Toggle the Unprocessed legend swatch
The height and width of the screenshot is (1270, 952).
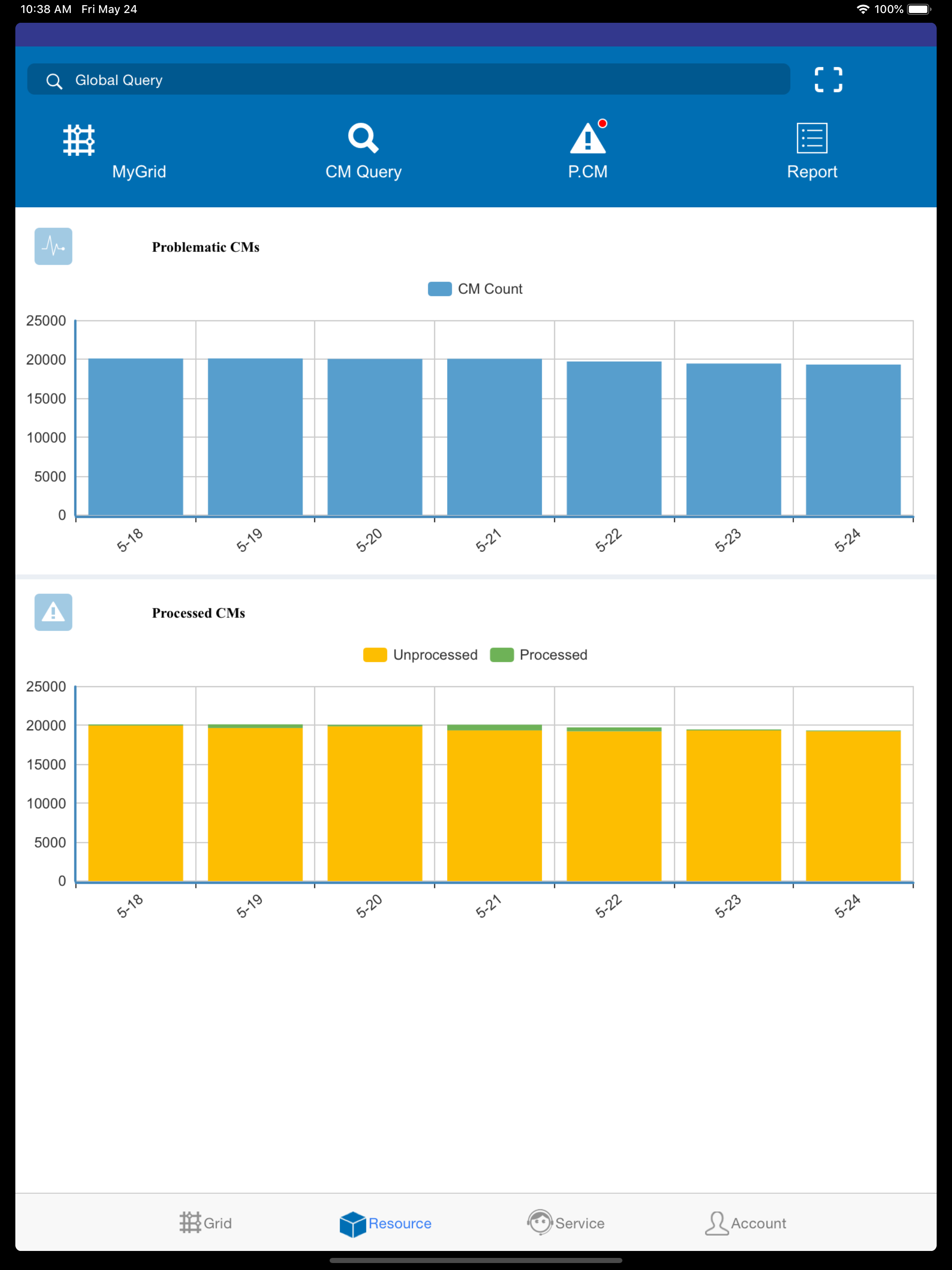[x=375, y=655]
